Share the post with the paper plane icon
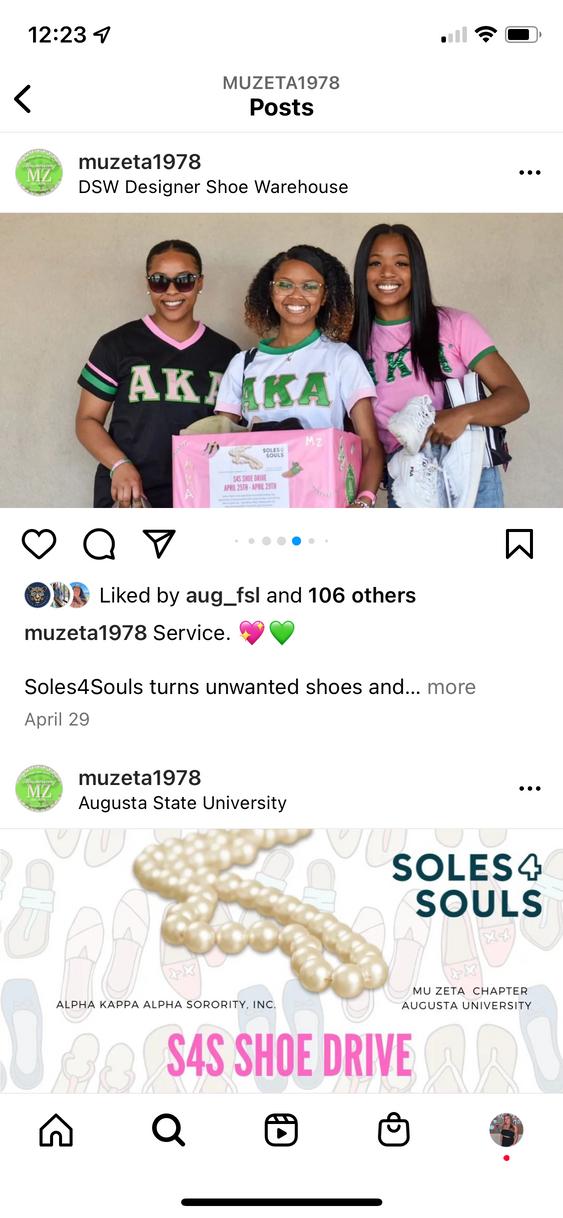The image size is (563, 1218). point(159,544)
